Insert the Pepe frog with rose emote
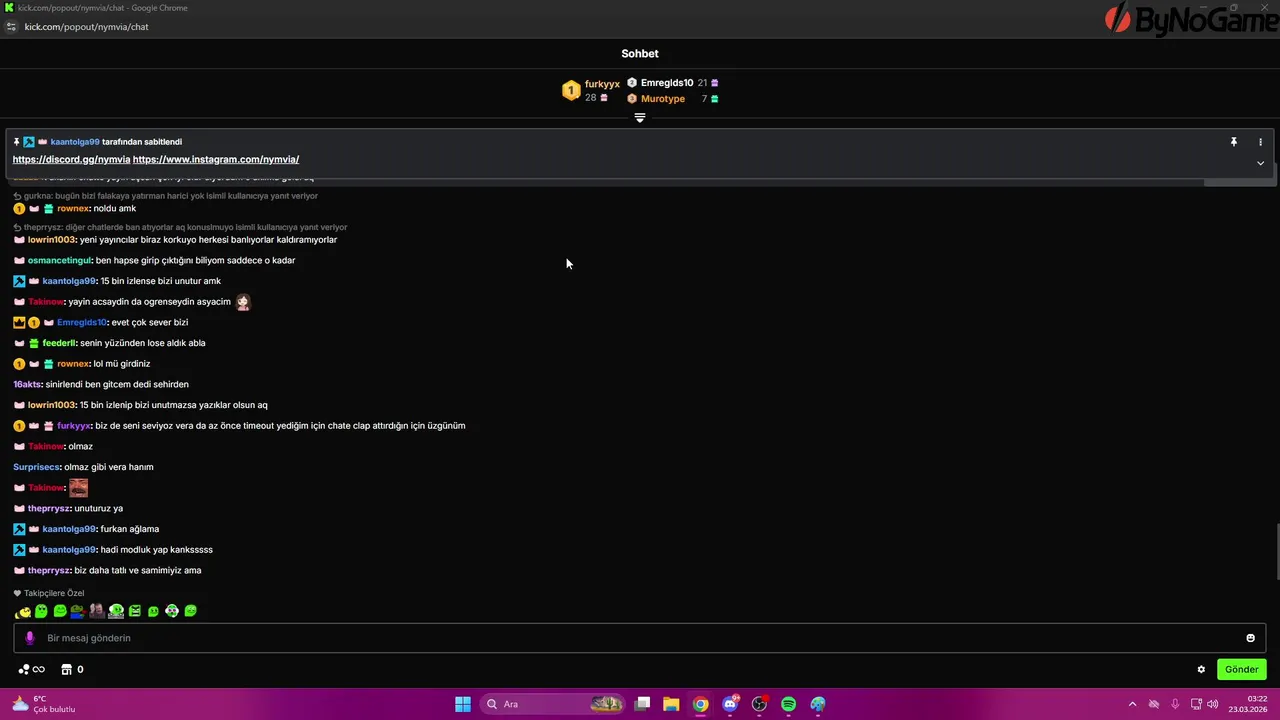The width and height of the screenshot is (1280, 720). (78, 611)
